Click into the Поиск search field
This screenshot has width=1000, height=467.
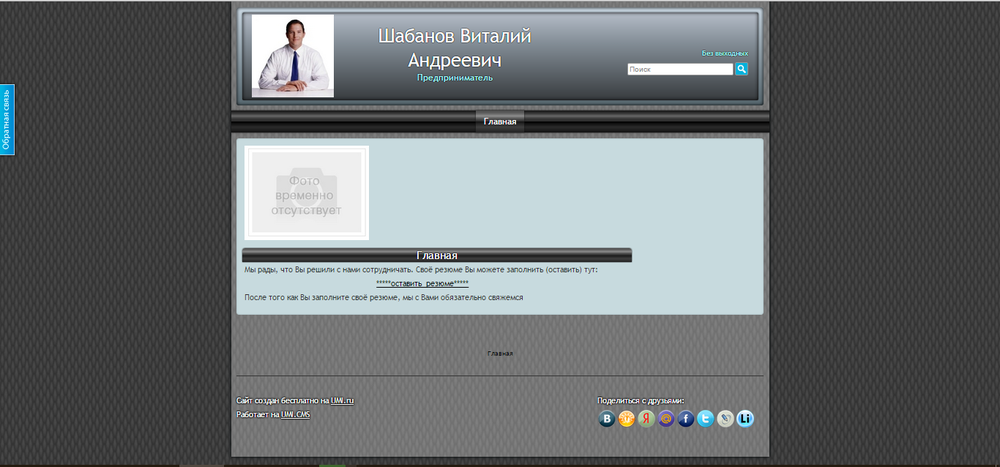click(680, 70)
